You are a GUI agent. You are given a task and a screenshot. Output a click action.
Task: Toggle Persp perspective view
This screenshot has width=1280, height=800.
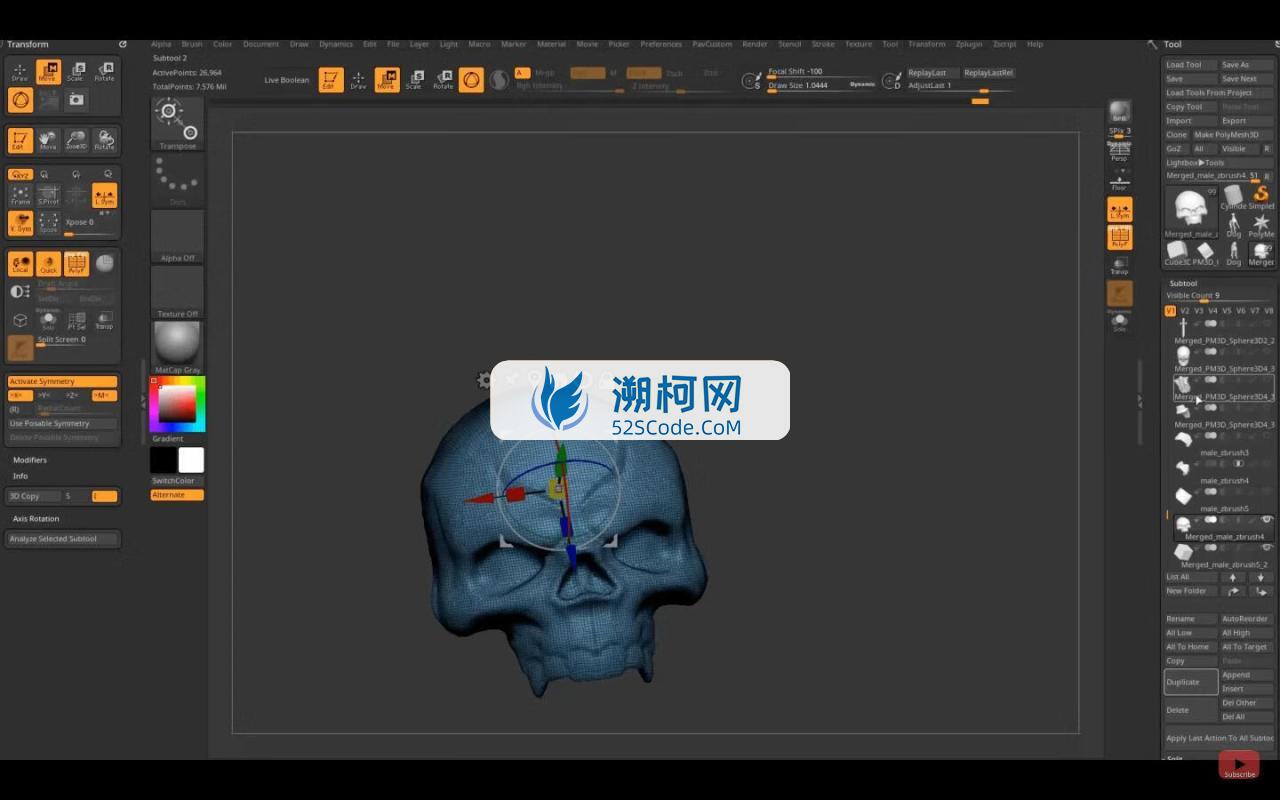click(x=1119, y=153)
